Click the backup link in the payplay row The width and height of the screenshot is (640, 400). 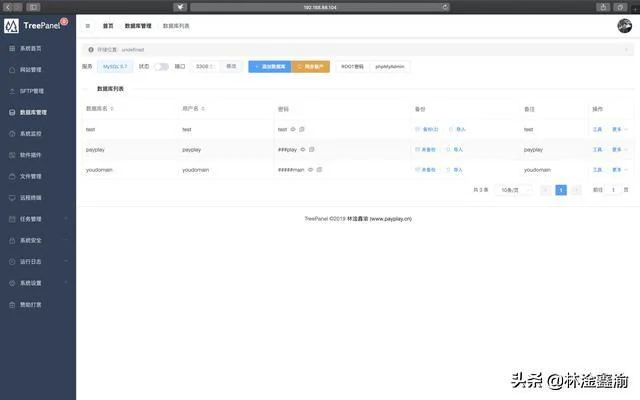click(425, 150)
